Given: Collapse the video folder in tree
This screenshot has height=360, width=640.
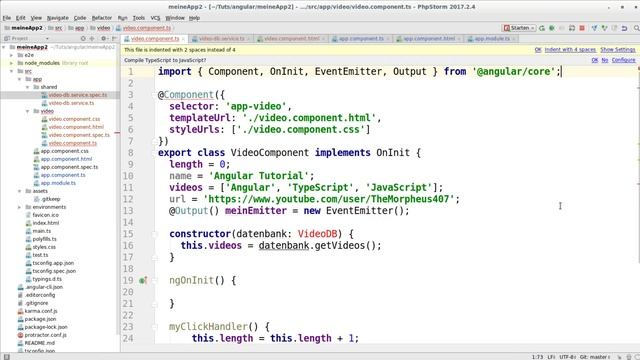Looking at the screenshot, I should (x=27, y=111).
